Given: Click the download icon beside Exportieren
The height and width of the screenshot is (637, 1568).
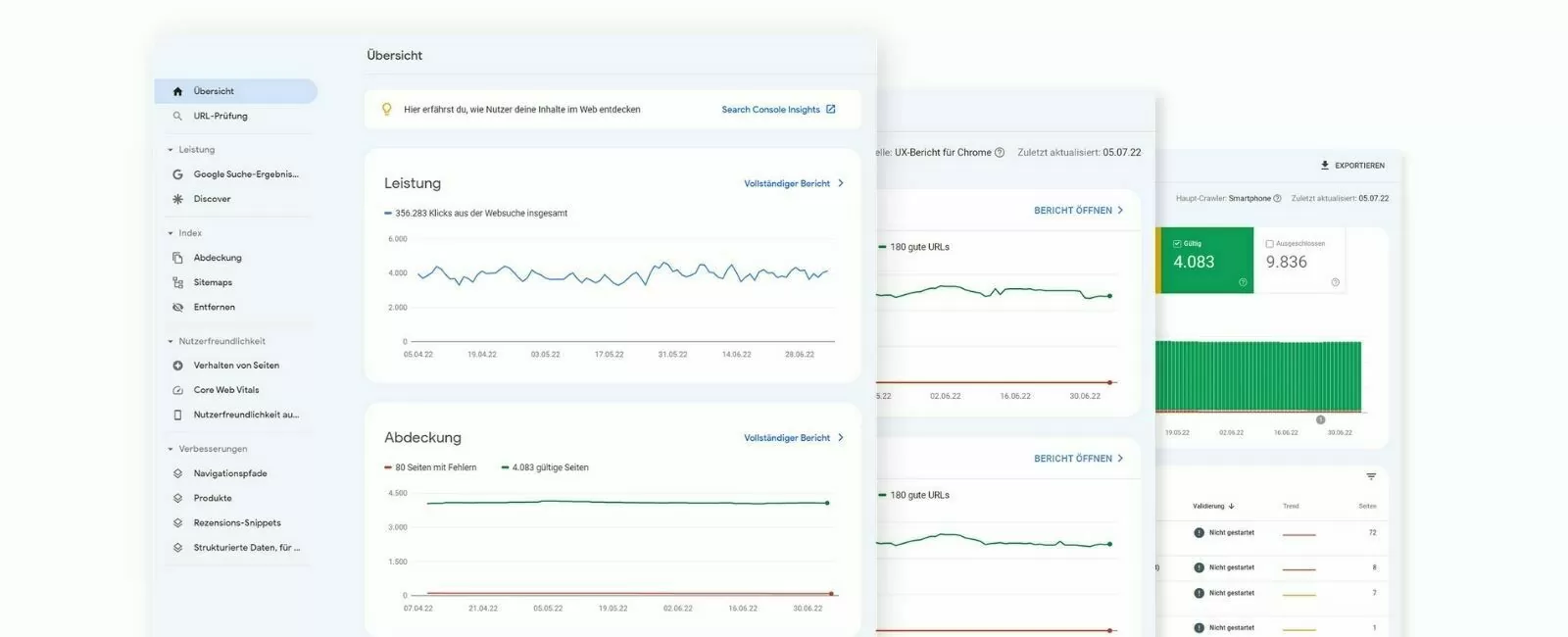Looking at the screenshot, I should coord(1325,166).
